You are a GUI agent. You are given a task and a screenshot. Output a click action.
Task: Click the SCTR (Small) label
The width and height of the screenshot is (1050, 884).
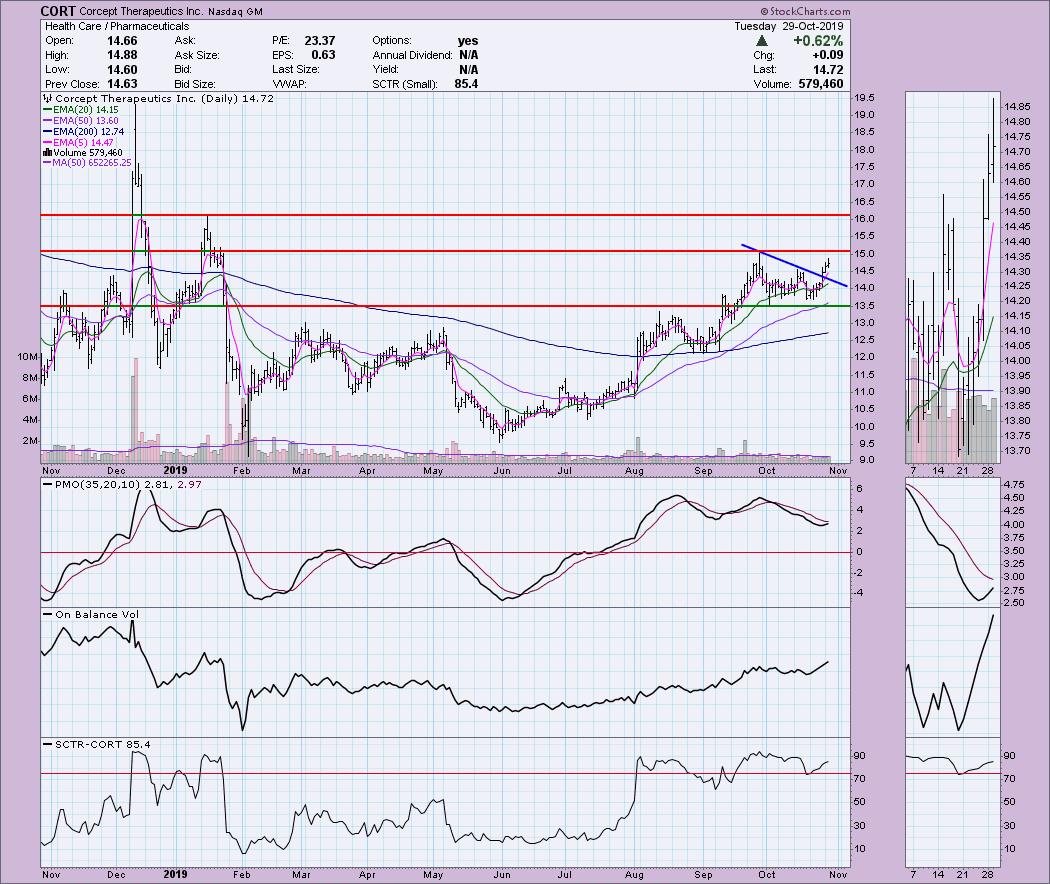[x=405, y=84]
